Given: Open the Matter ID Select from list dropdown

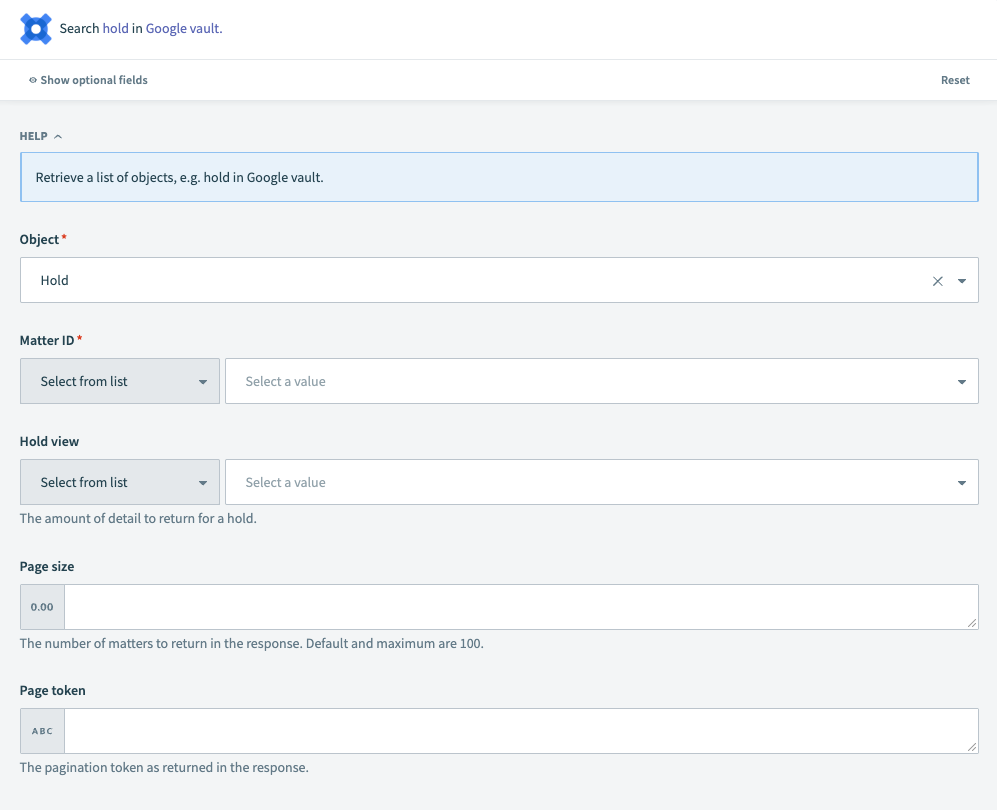Looking at the screenshot, I should [119, 381].
